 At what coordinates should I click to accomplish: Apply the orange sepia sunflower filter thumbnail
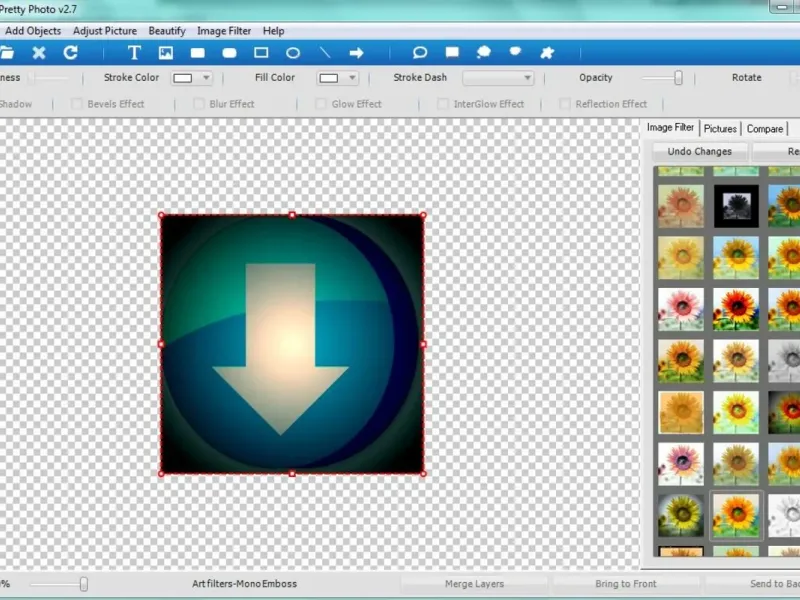click(x=681, y=412)
